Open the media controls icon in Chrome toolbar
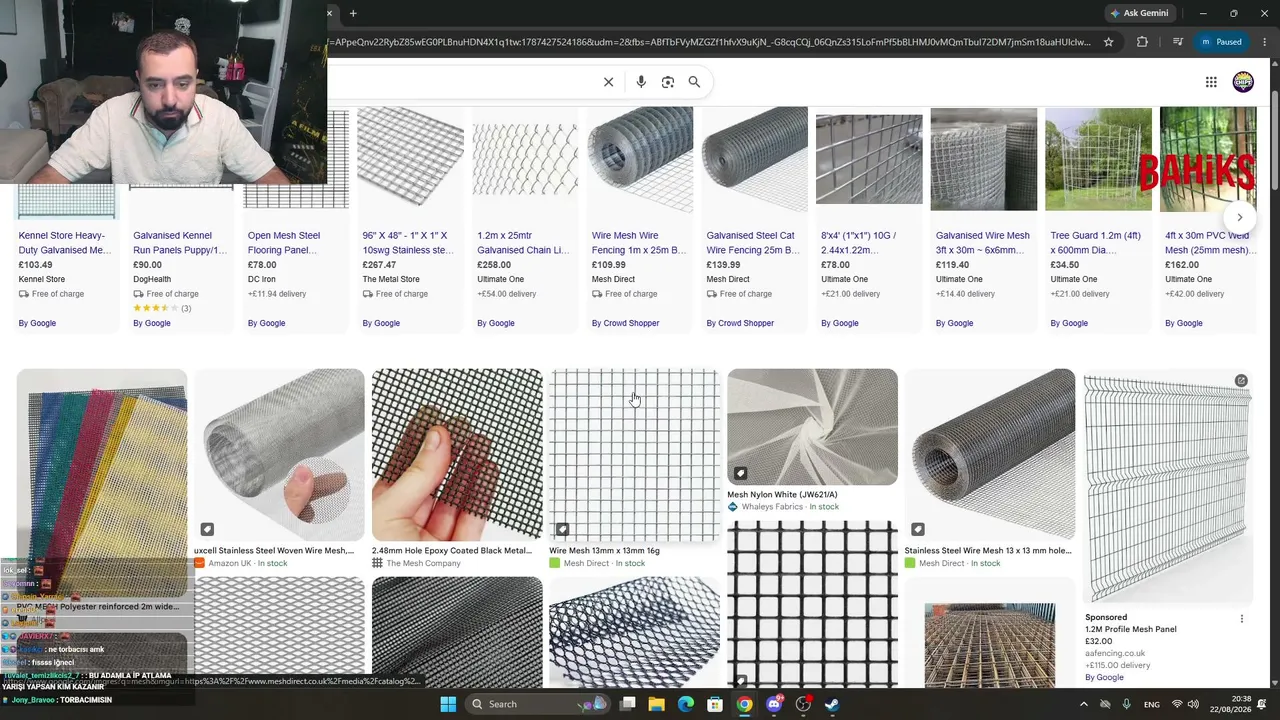Viewport: 1280px width, 720px height. click(1177, 42)
